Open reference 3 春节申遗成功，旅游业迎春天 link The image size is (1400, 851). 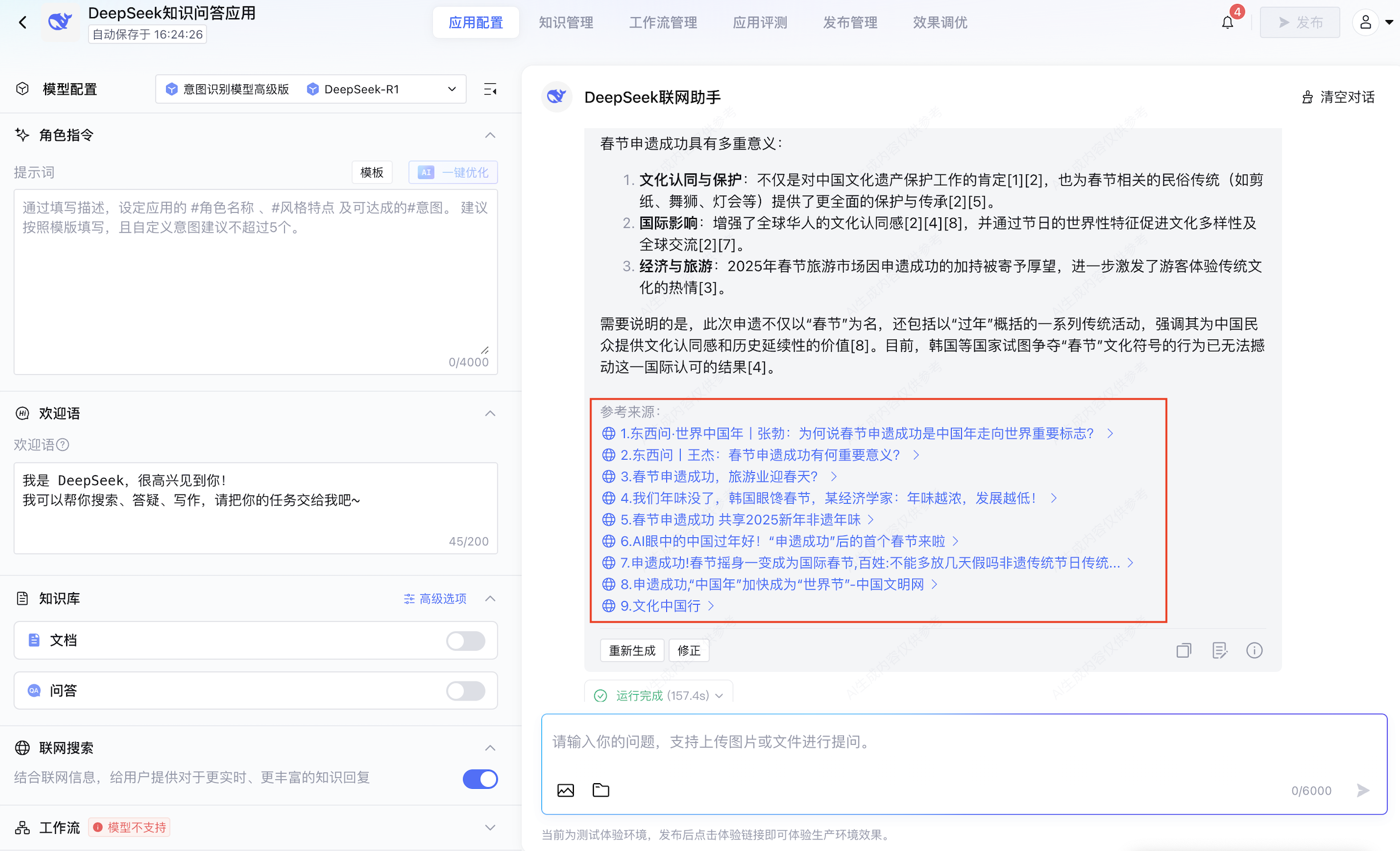coord(719,476)
